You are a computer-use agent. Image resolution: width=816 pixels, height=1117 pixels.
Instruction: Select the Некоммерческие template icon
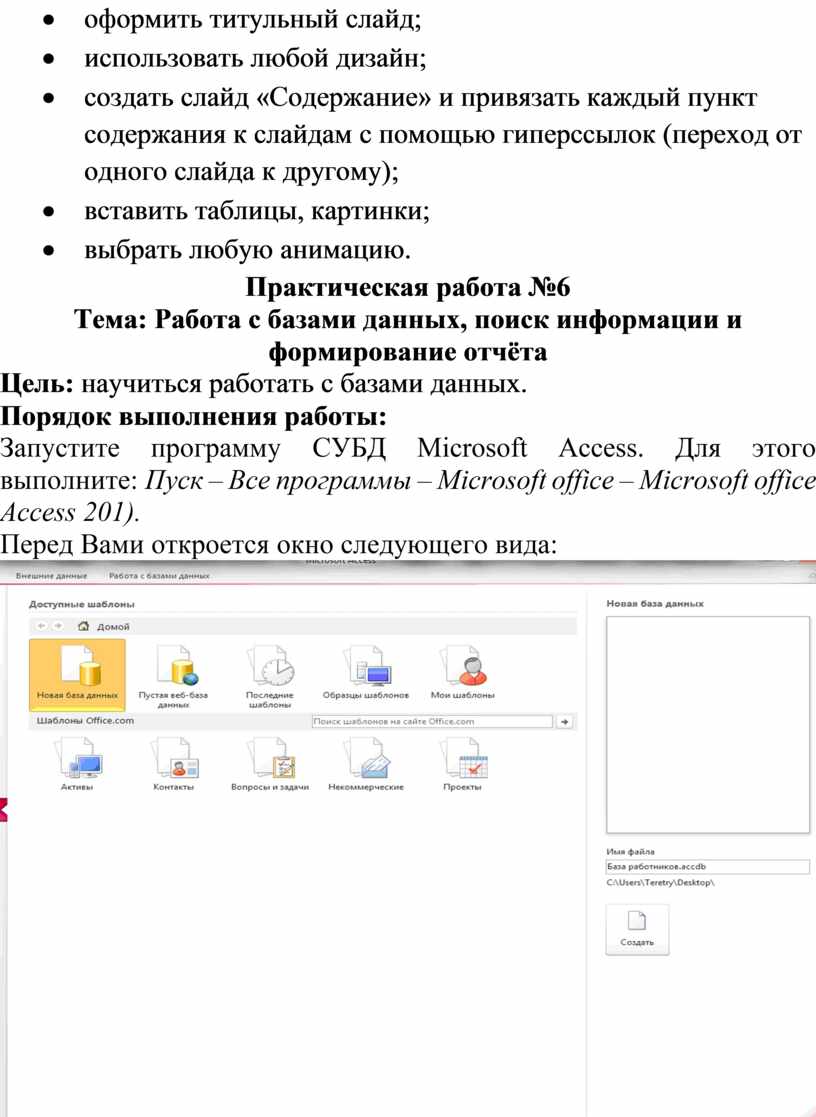tap(366, 764)
